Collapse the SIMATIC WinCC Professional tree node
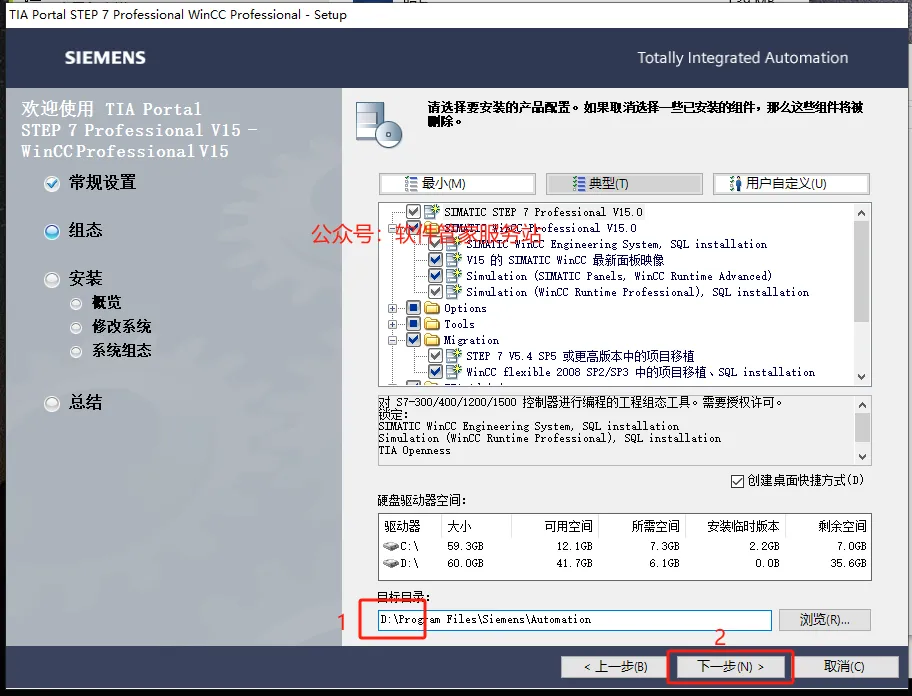Screen dimensions: 912x696 (393, 228)
